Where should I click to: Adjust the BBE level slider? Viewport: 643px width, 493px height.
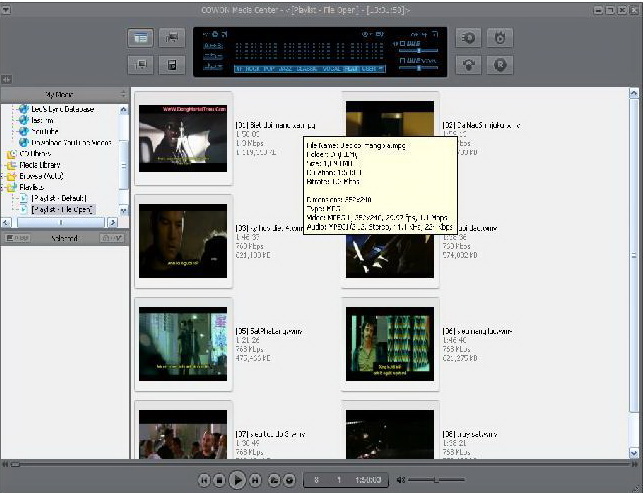tap(417, 51)
